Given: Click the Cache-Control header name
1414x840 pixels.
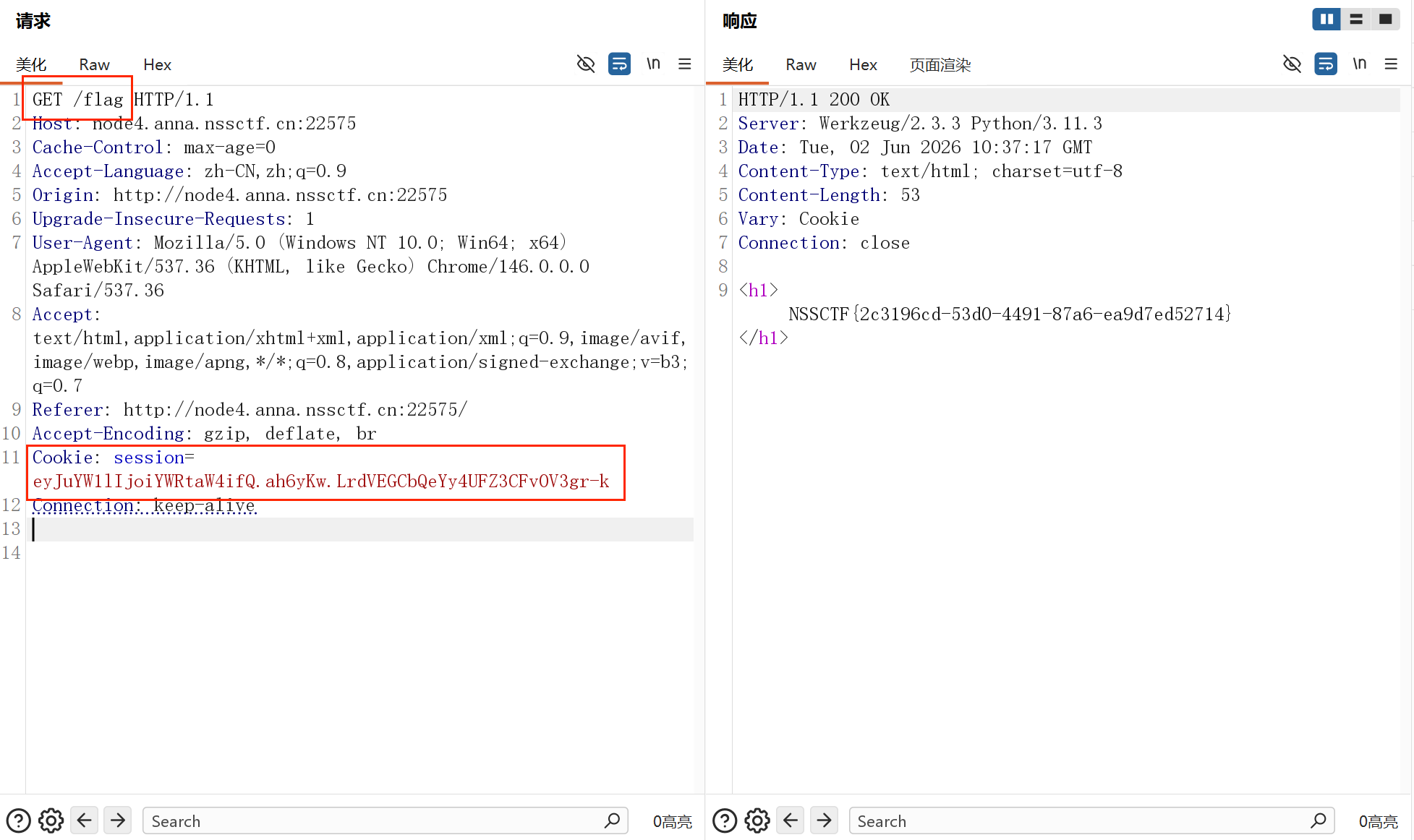Looking at the screenshot, I should pos(98,147).
